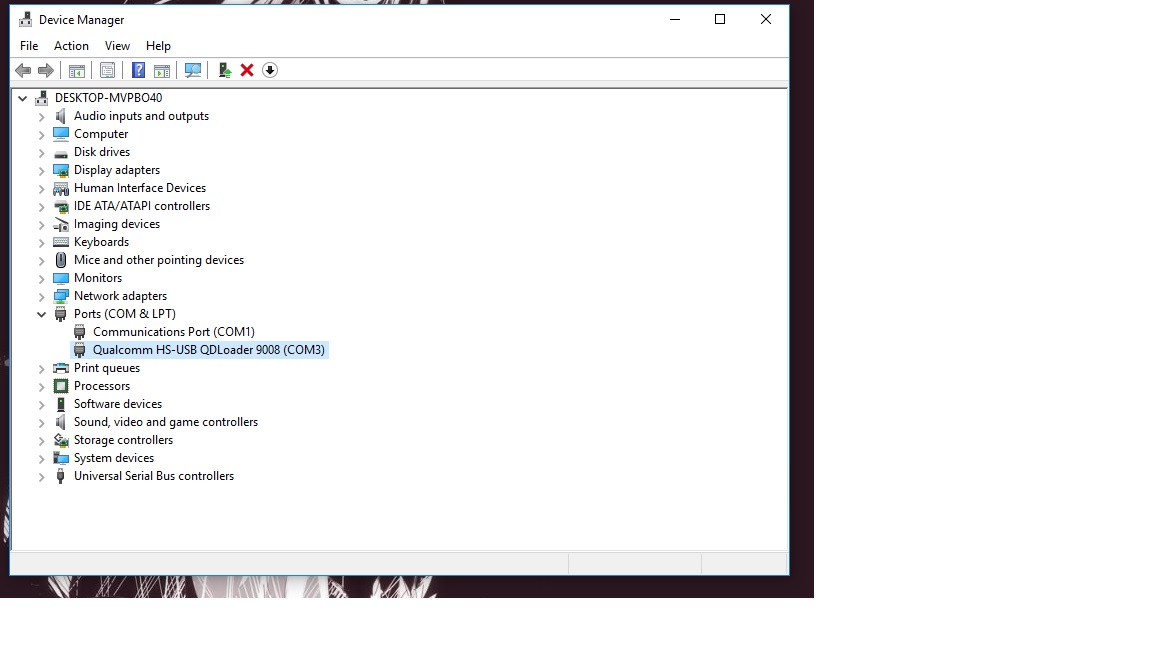This screenshot has height=648, width=1152.
Task: Collapse the Ports (COM & LPT) category
Action: click(x=42, y=314)
